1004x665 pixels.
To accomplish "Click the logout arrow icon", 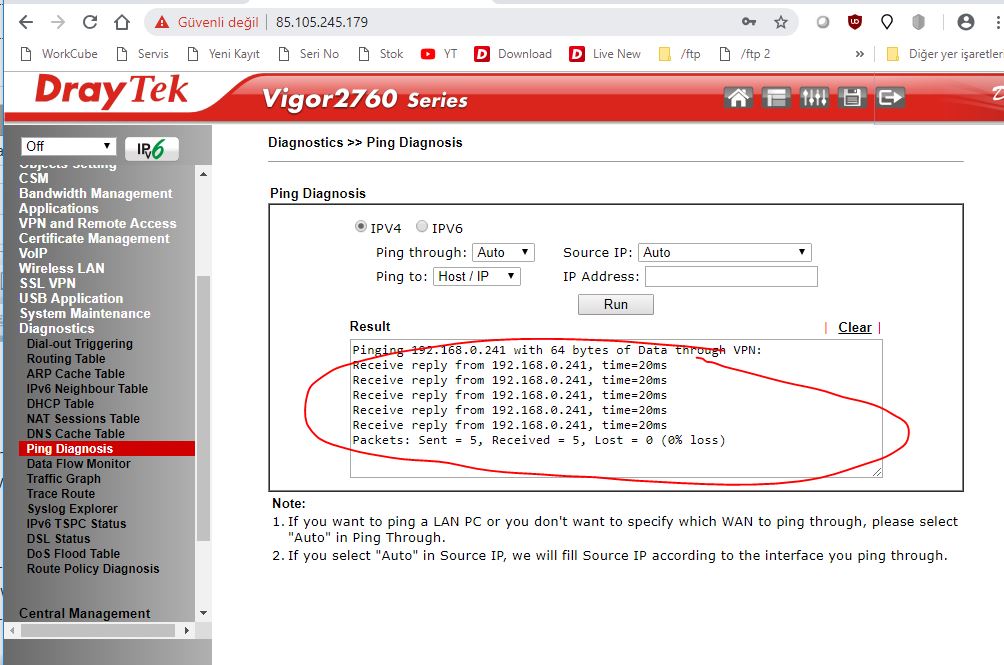I will coord(889,97).
